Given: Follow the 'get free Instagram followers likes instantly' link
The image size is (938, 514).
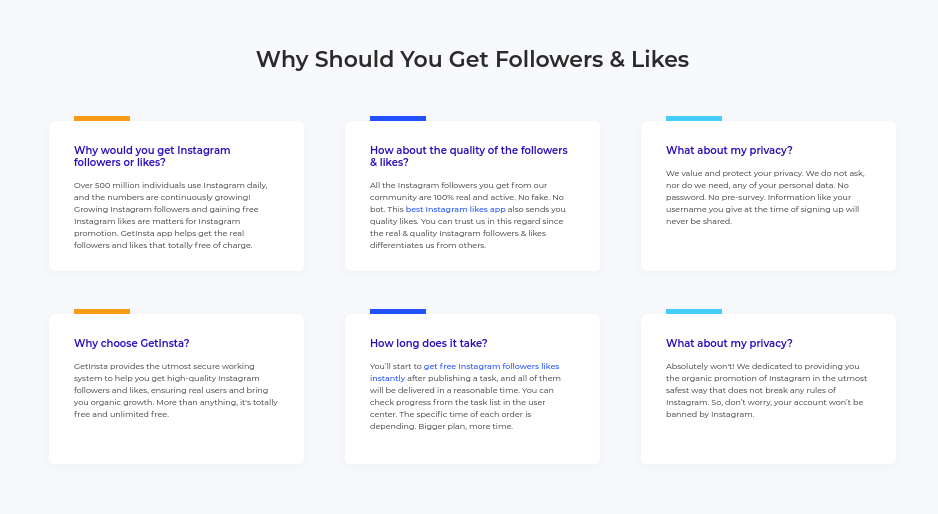Looking at the screenshot, I should point(464,372).
